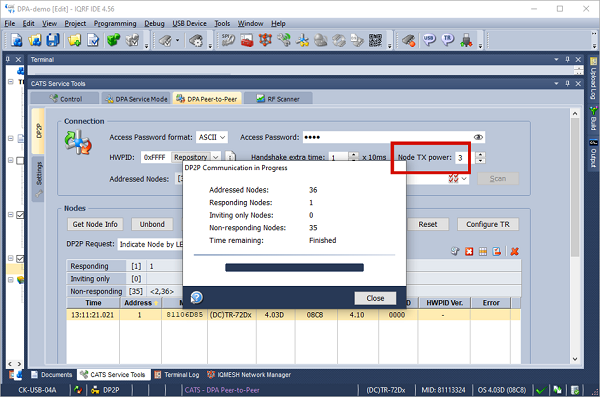Decrease Node TX power with stepper down arrow
This screenshot has width=600, height=397.
tap(480, 160)
